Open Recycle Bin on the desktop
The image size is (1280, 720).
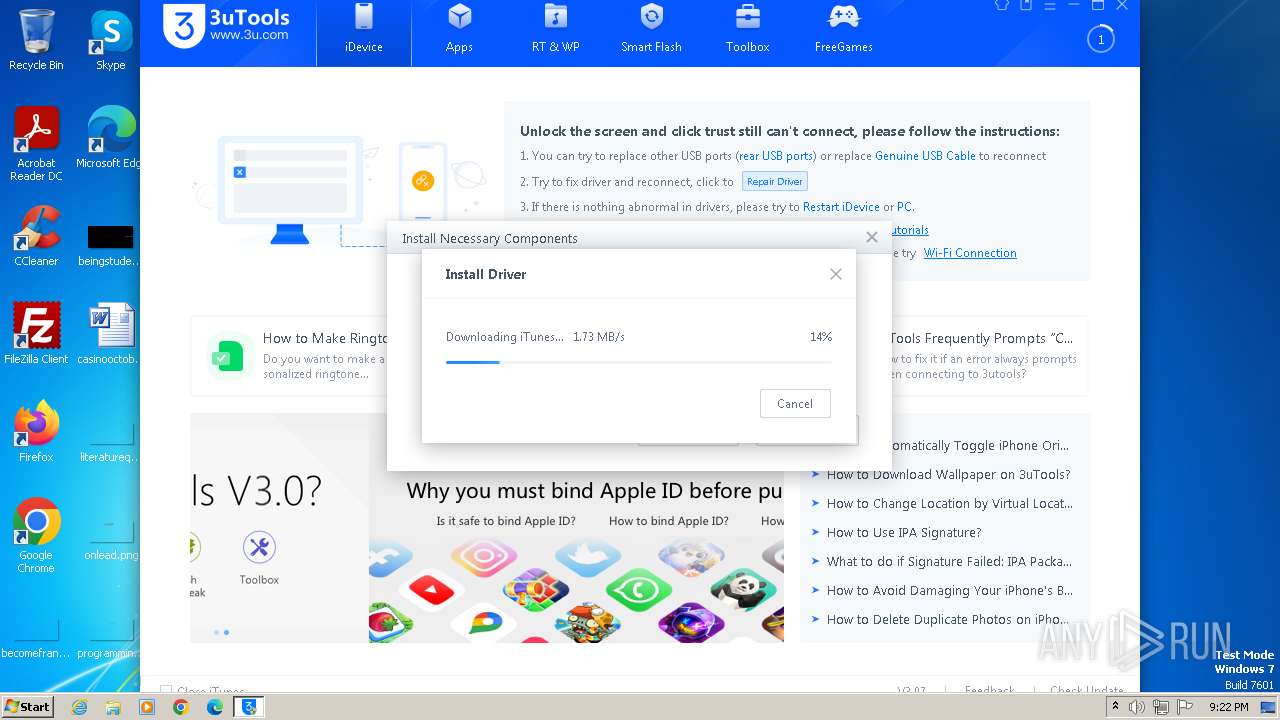(36, 40)
